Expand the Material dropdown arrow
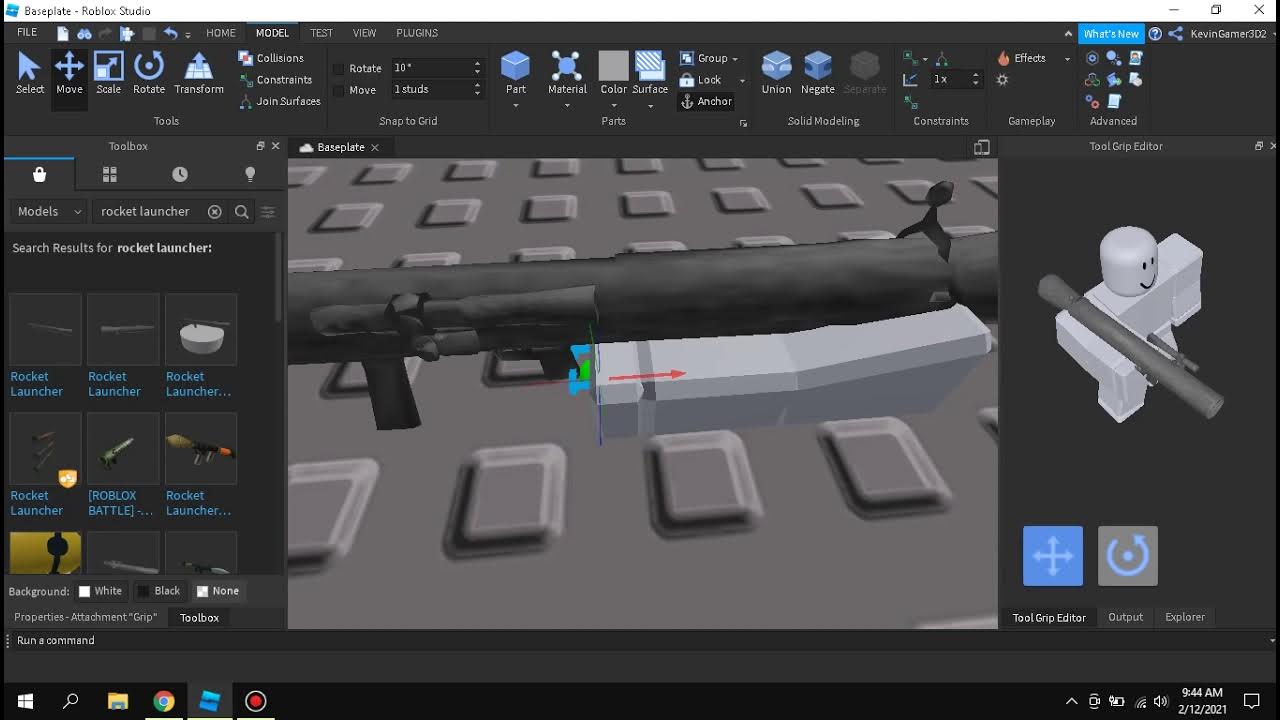Screen dimensions: 1280x720 (x=567, y=105)
